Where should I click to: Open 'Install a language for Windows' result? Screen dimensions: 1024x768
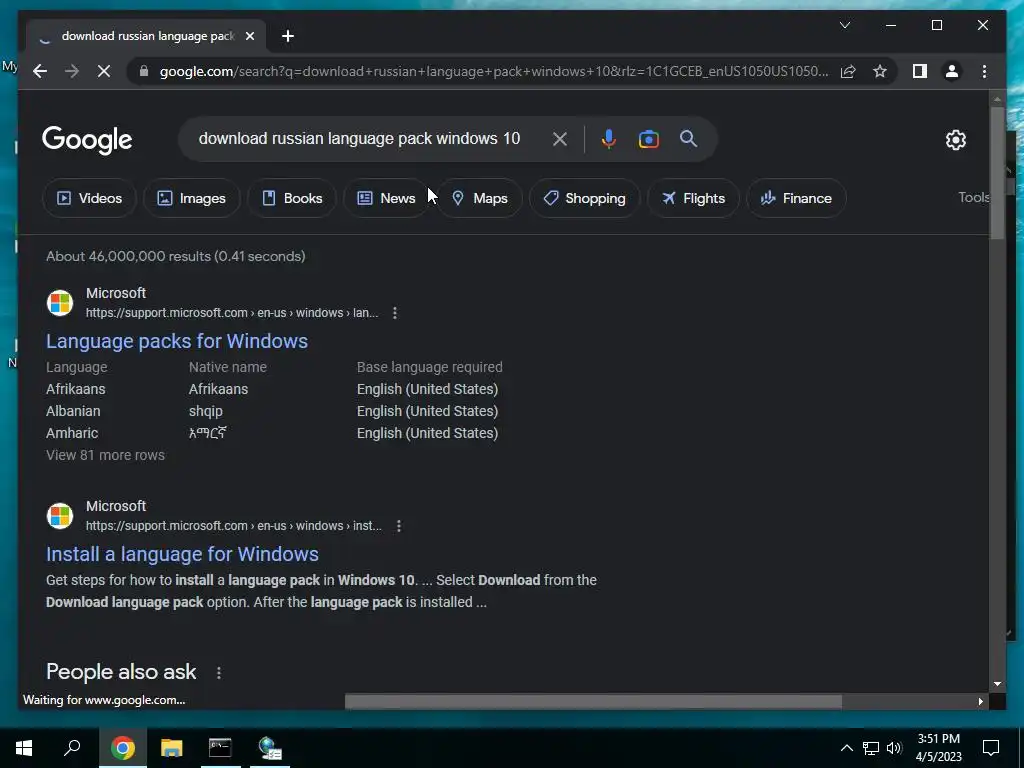pos(182,554)
